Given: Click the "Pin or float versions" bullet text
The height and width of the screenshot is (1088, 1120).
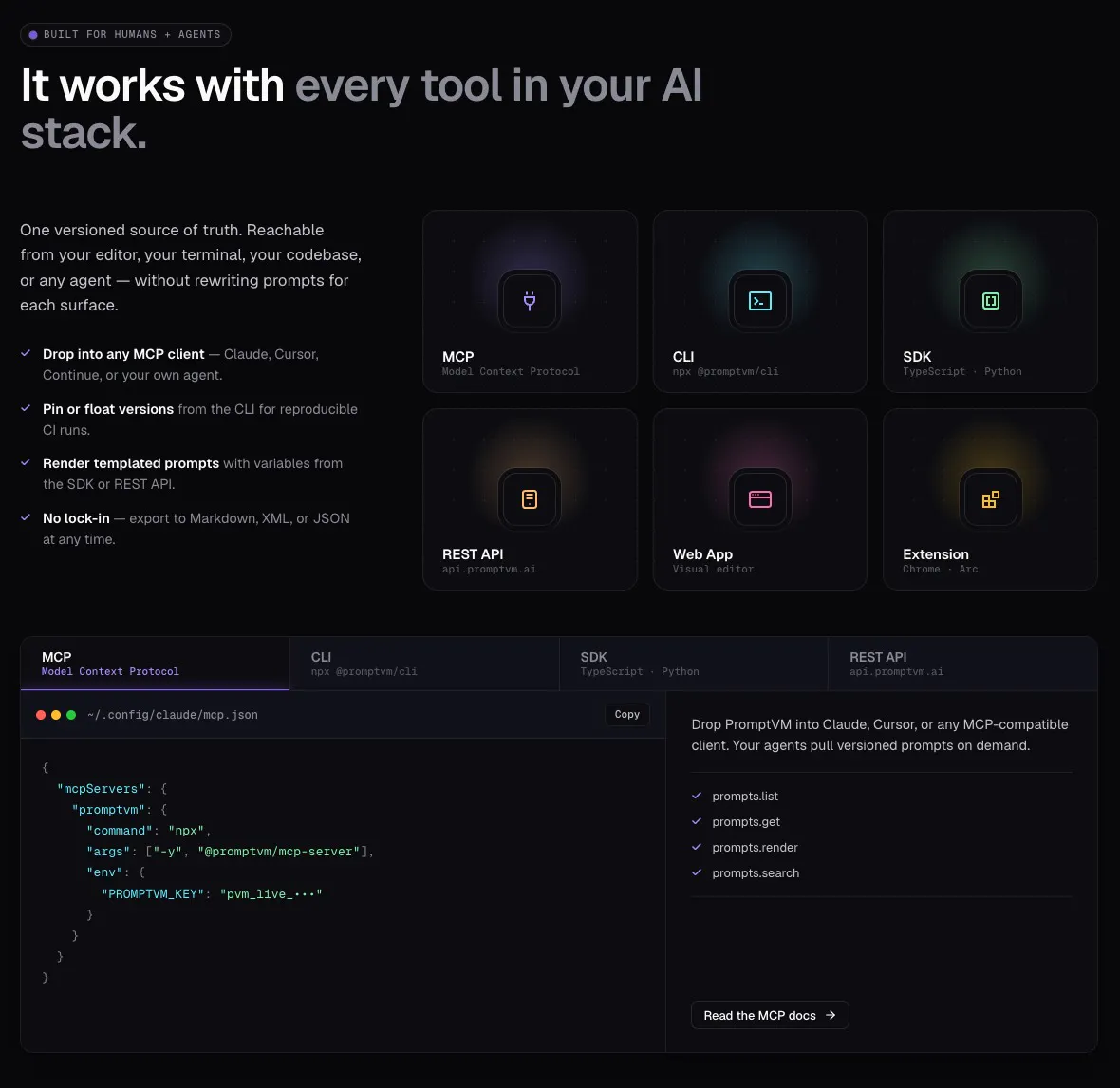Looking at the screenshot, I should pyautogui.click(x=108, y=408).
